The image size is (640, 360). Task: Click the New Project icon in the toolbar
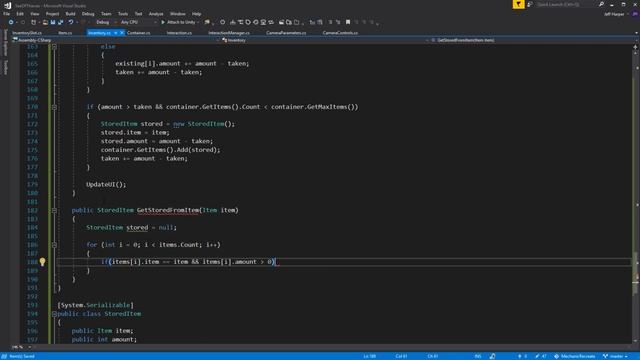coord(33,22)
